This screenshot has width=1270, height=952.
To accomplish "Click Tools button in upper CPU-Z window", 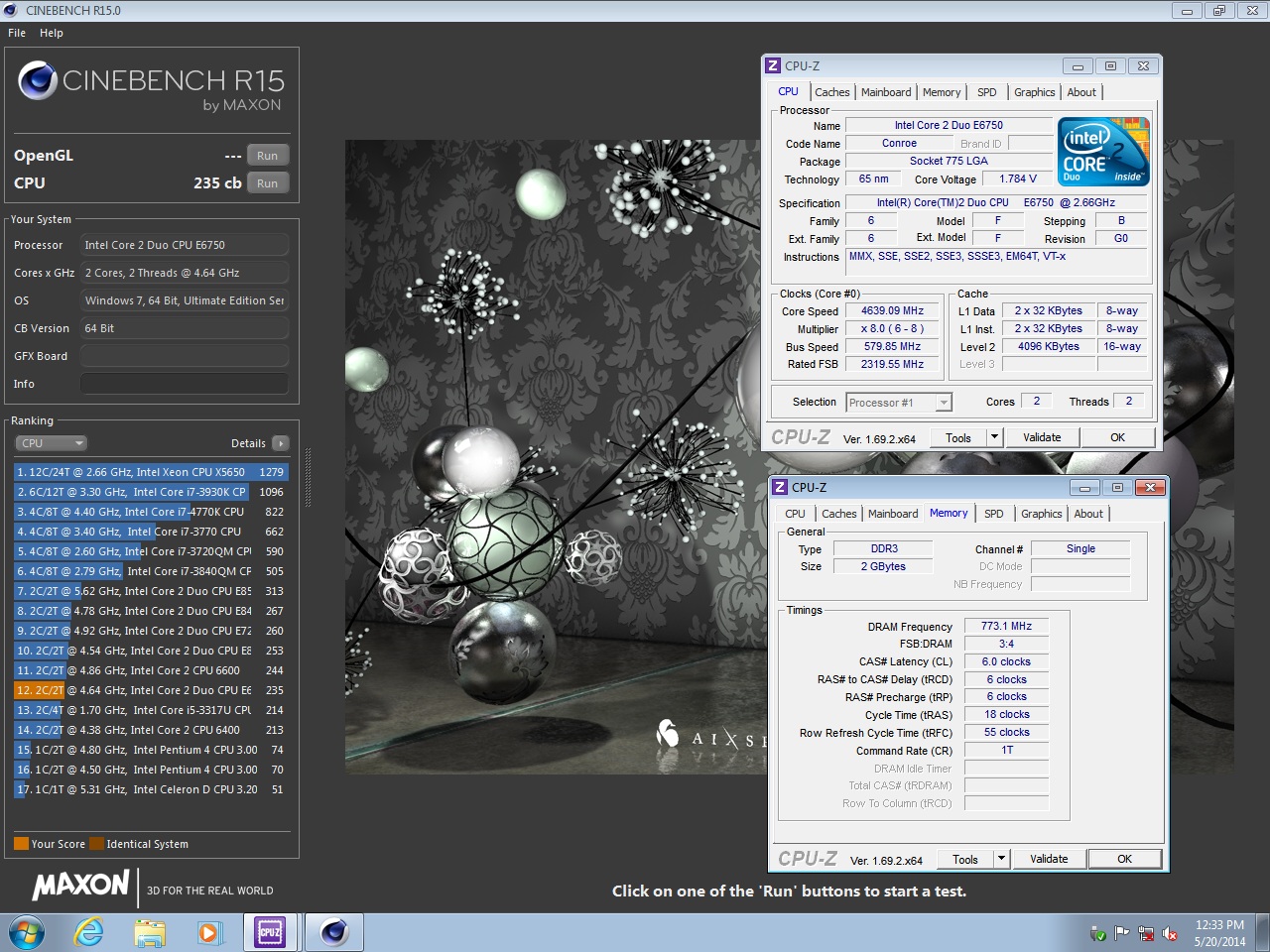I will (958, 437).
